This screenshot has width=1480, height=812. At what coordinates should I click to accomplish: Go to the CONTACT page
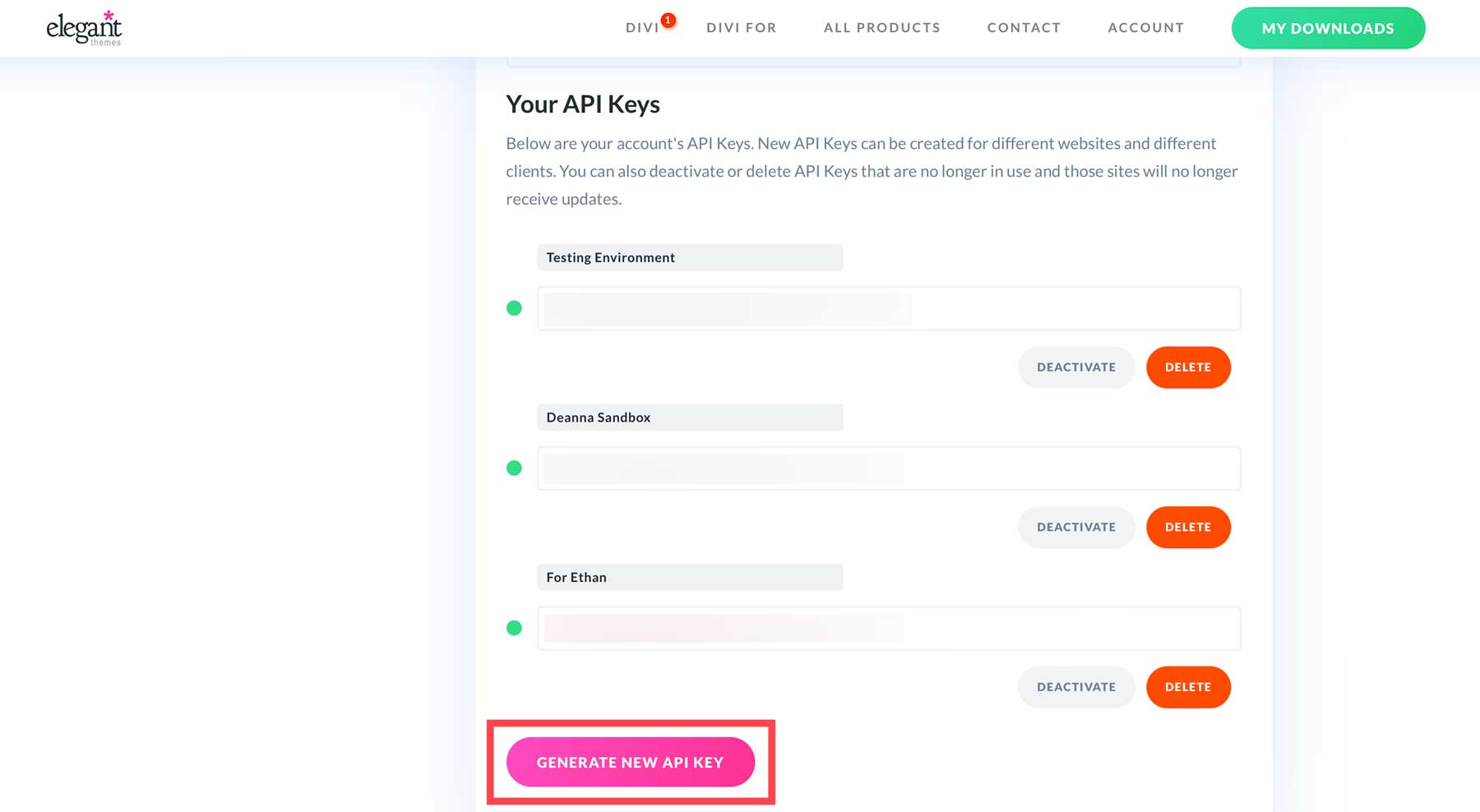point(1024,27)
